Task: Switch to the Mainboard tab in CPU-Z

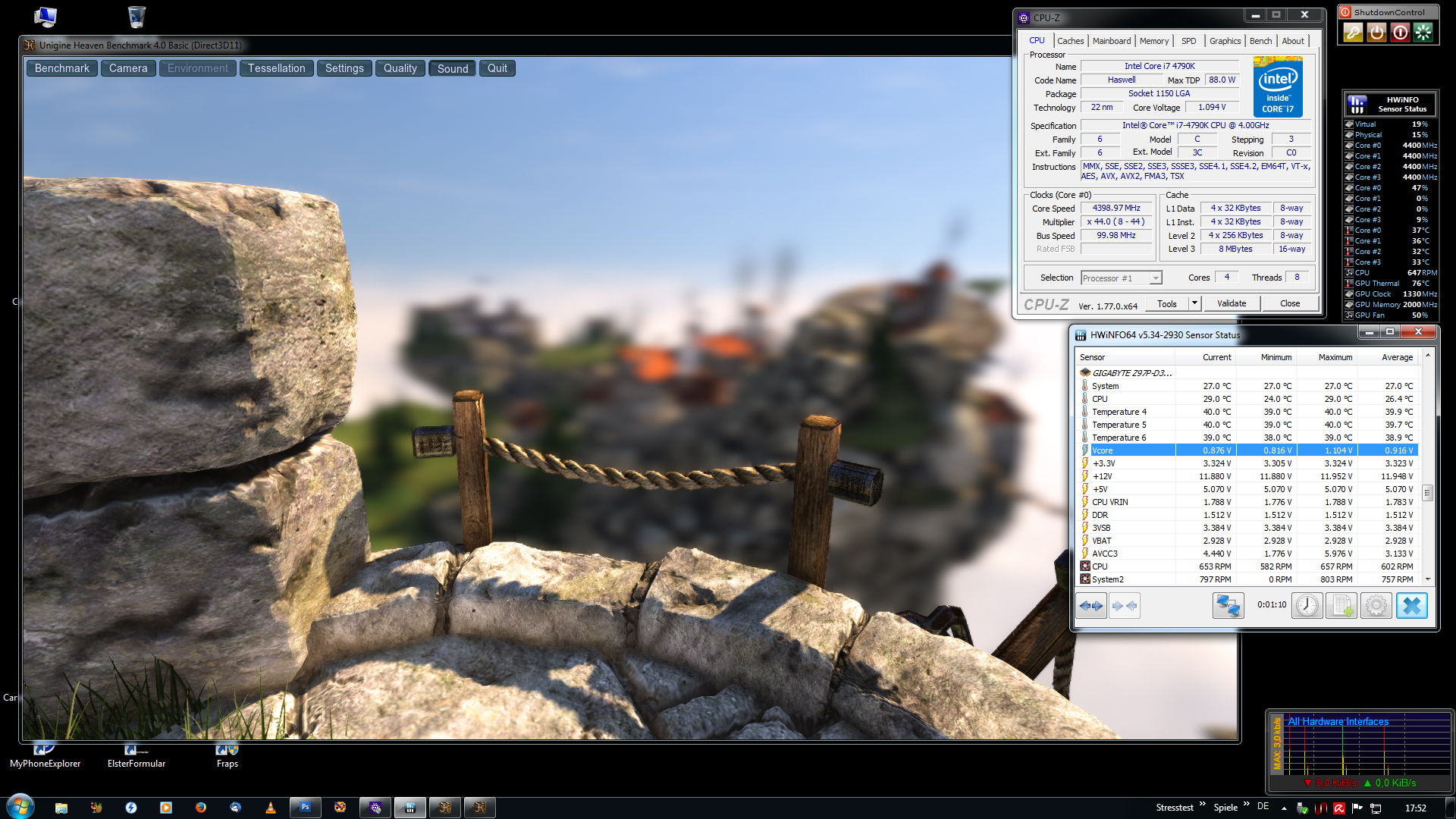Action: (x=1111, y=41)
